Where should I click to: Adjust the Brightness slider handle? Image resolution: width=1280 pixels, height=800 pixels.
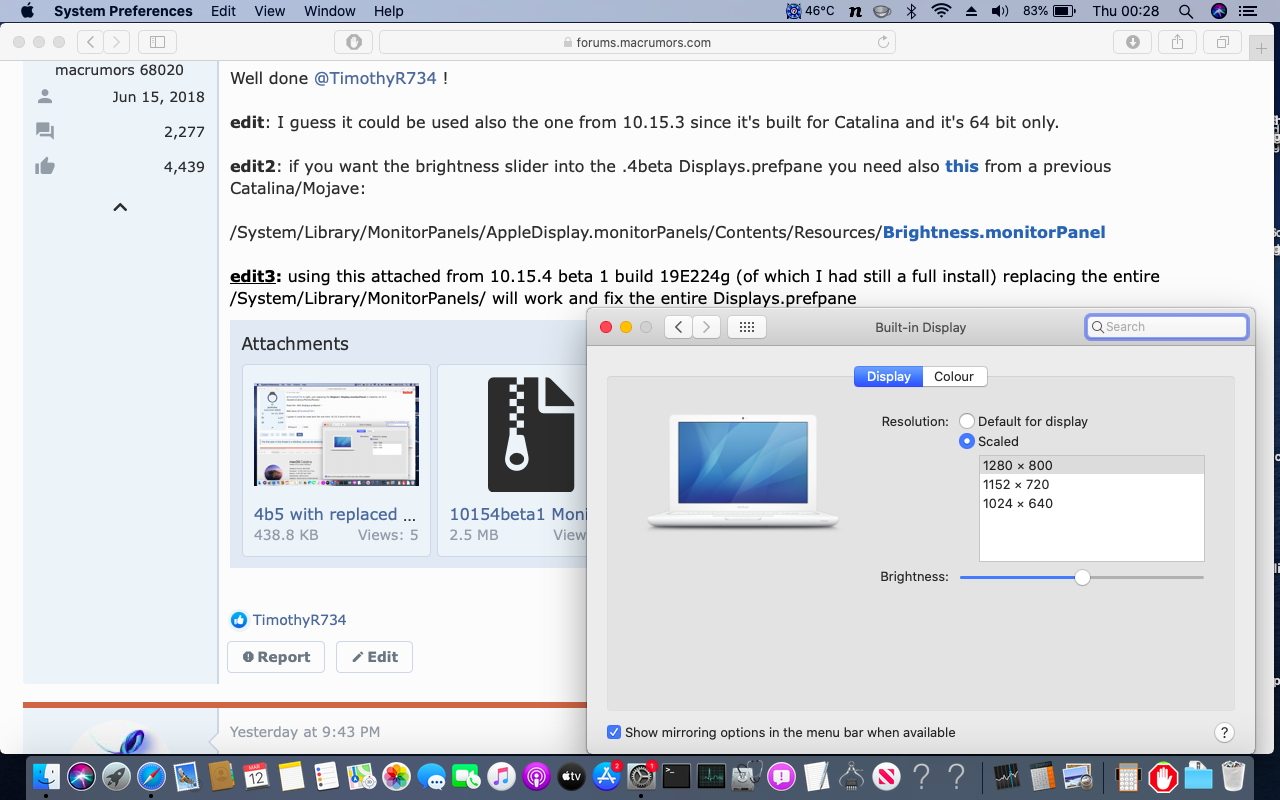pos(1082,577)
